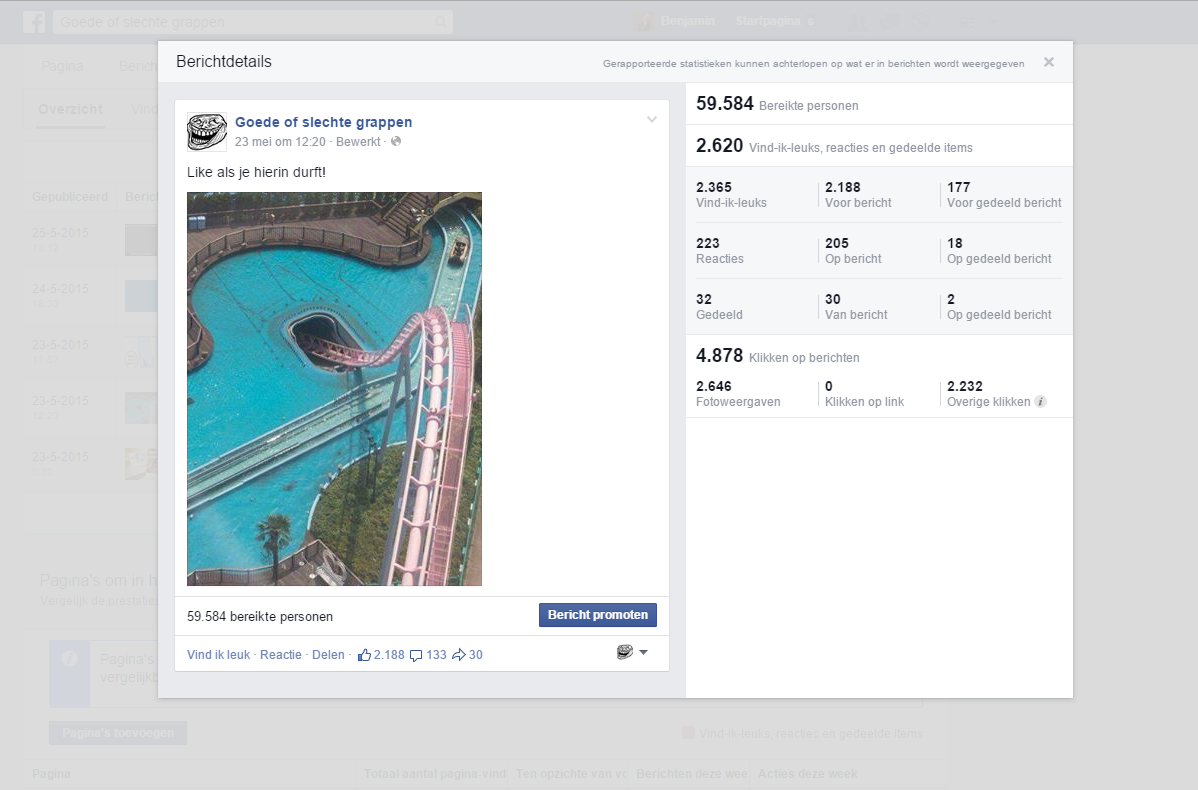The width and height of the screenshot is (1198, 790).
Task: Close the Berichtdetails dialog
Action: point(1049,63)
